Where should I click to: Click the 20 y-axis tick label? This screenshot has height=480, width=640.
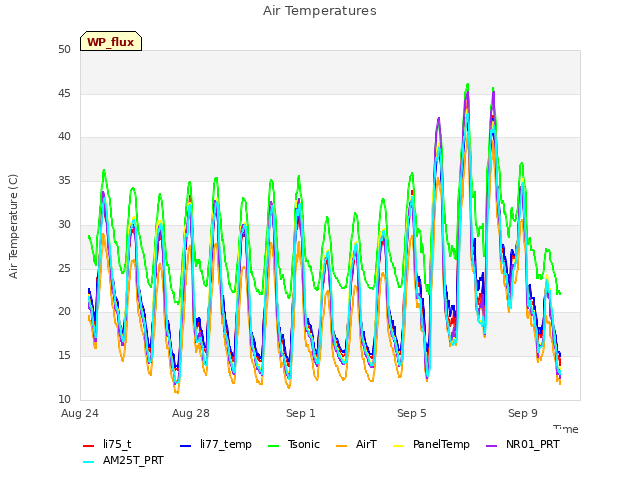64,311
